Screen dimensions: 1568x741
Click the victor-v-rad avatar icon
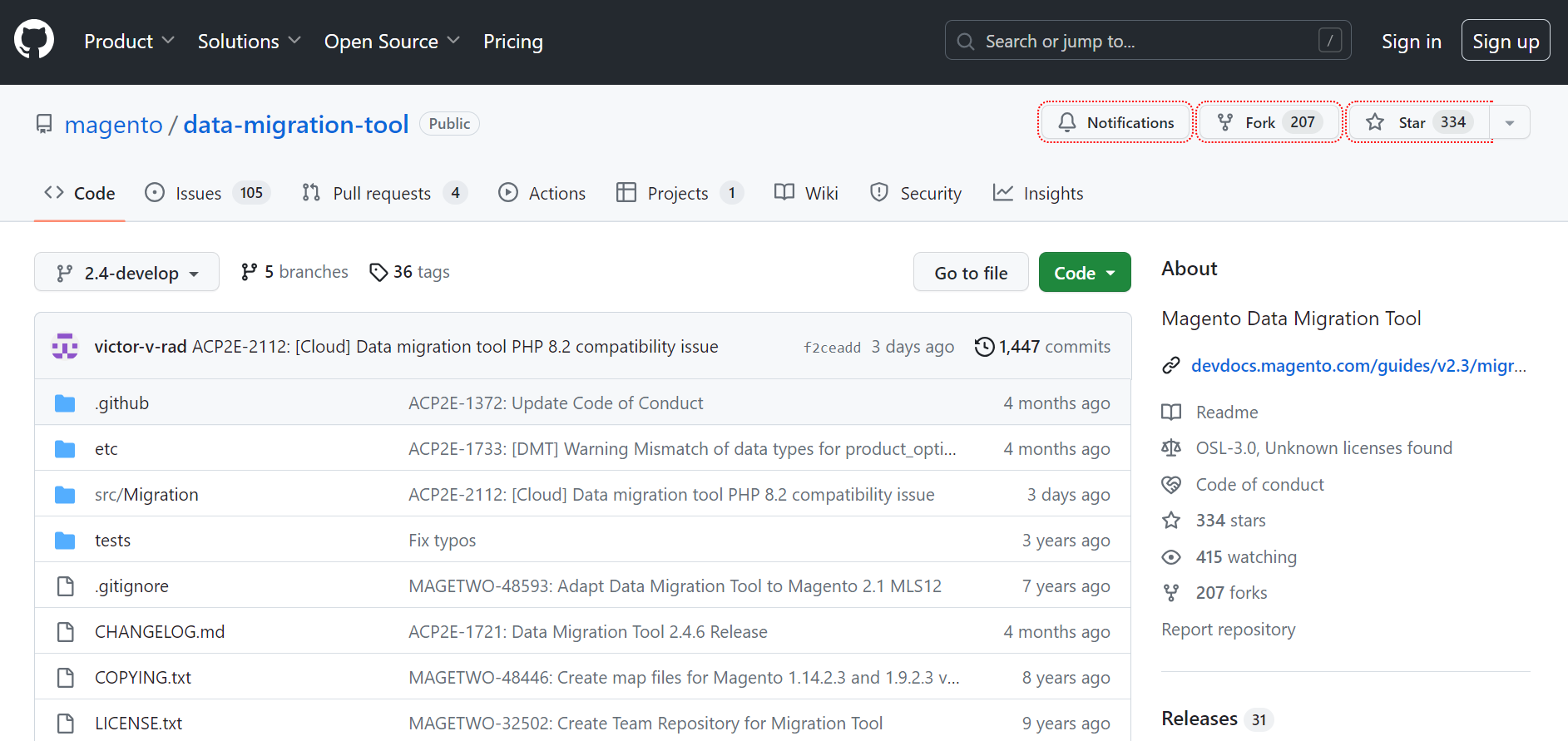65,346
